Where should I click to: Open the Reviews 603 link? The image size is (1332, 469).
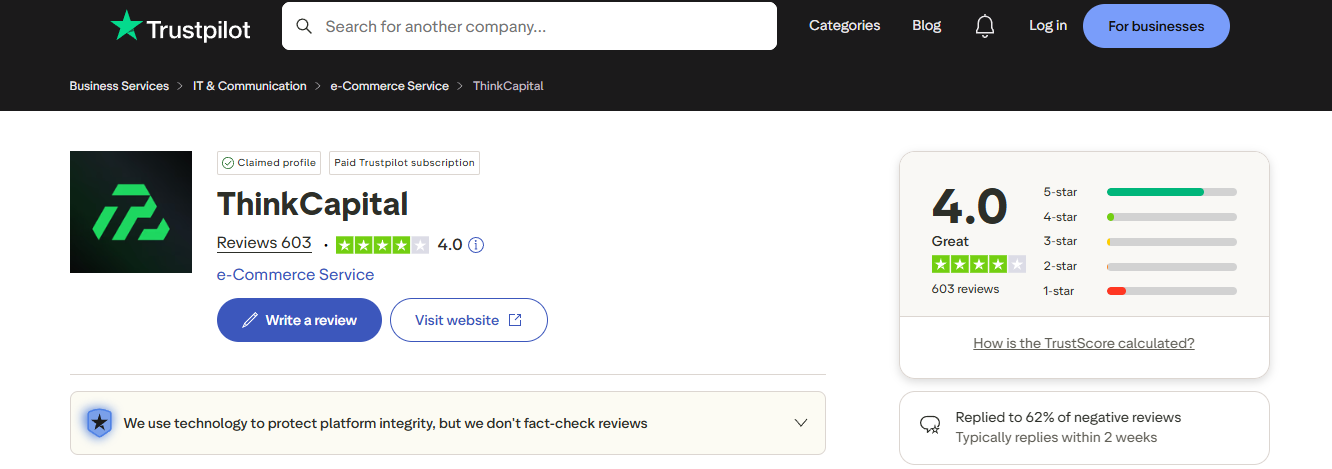(264, 243)
